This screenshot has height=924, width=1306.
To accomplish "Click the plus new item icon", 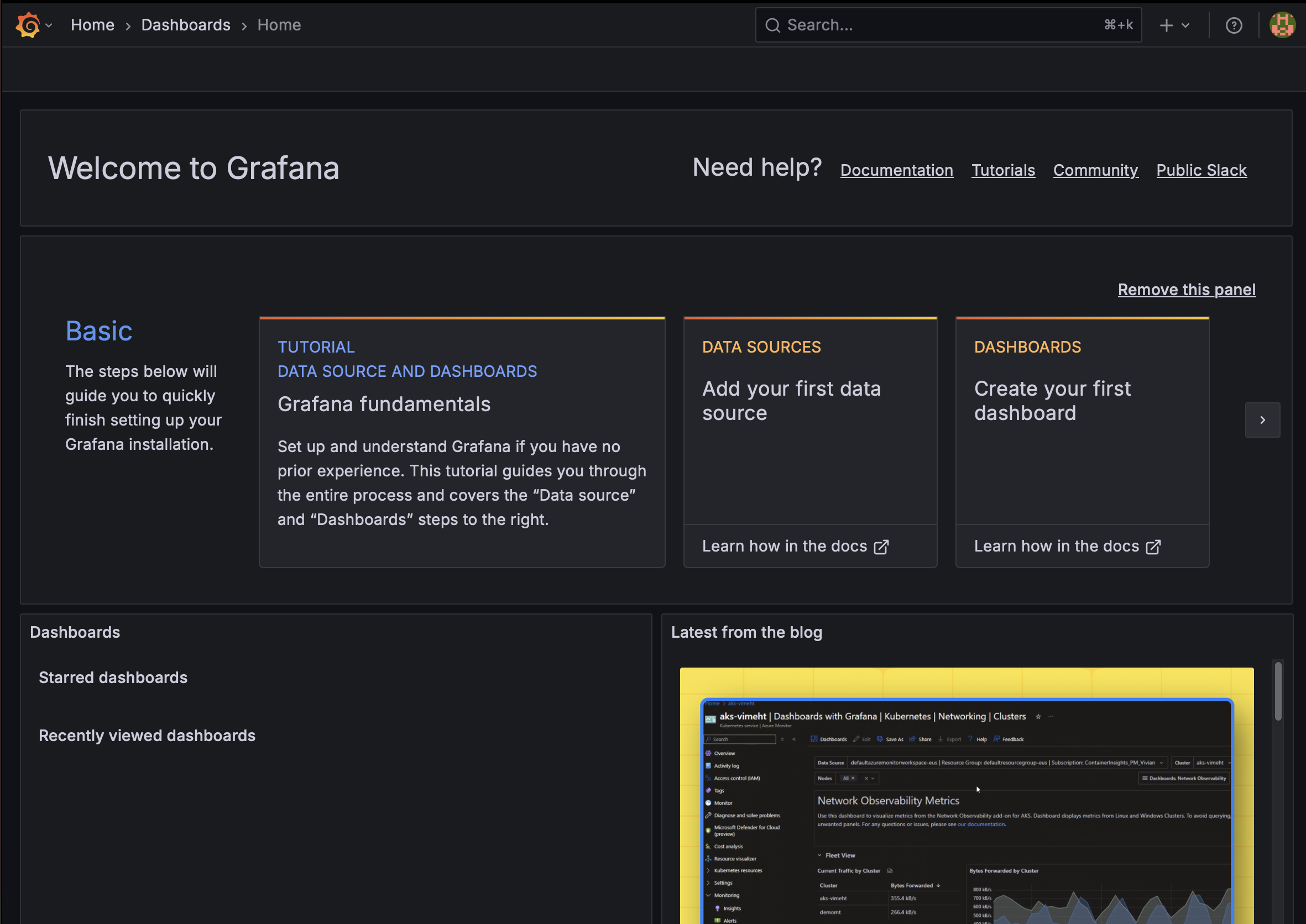I will (1166, 25).
